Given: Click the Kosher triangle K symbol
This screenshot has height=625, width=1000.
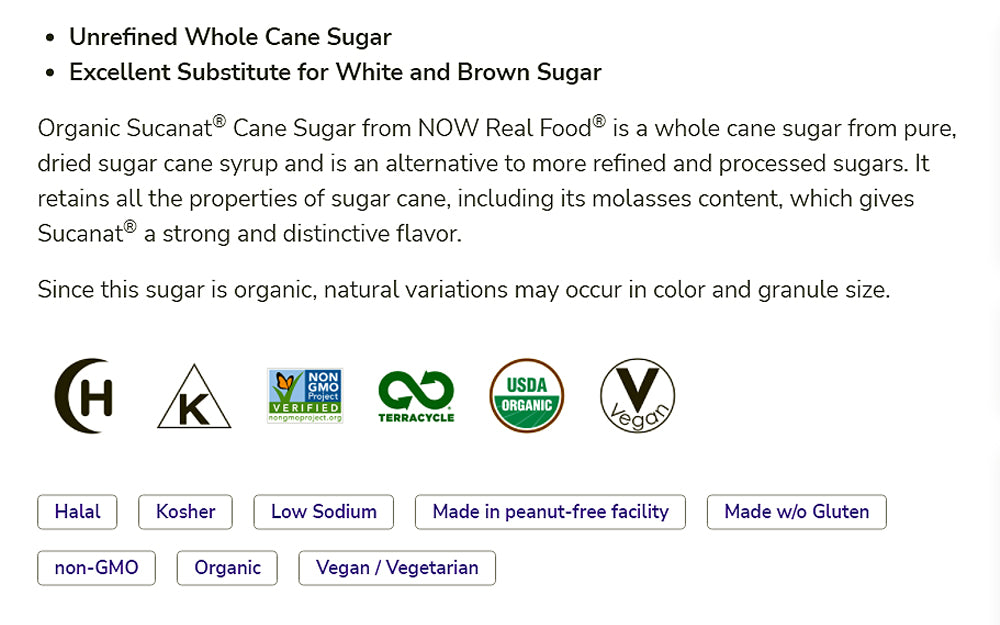Looking at the screenshot, I should (x=194, y=397).
